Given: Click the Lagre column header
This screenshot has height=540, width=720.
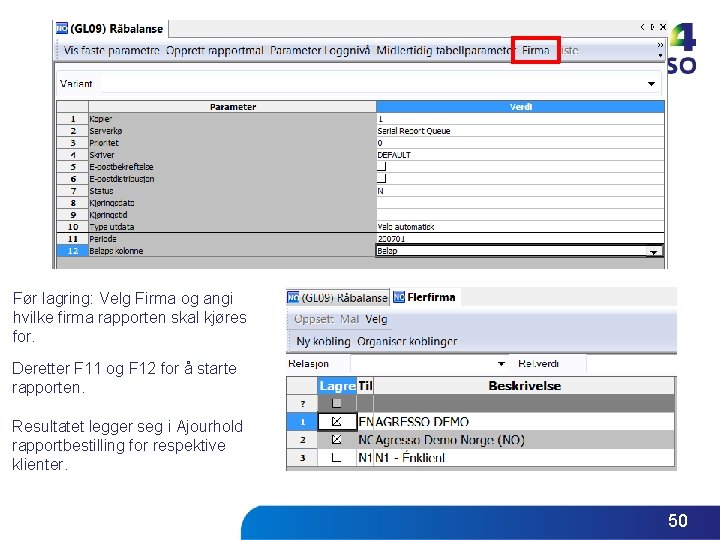Looking at the screenshot, I should click(x=337, y=386).
